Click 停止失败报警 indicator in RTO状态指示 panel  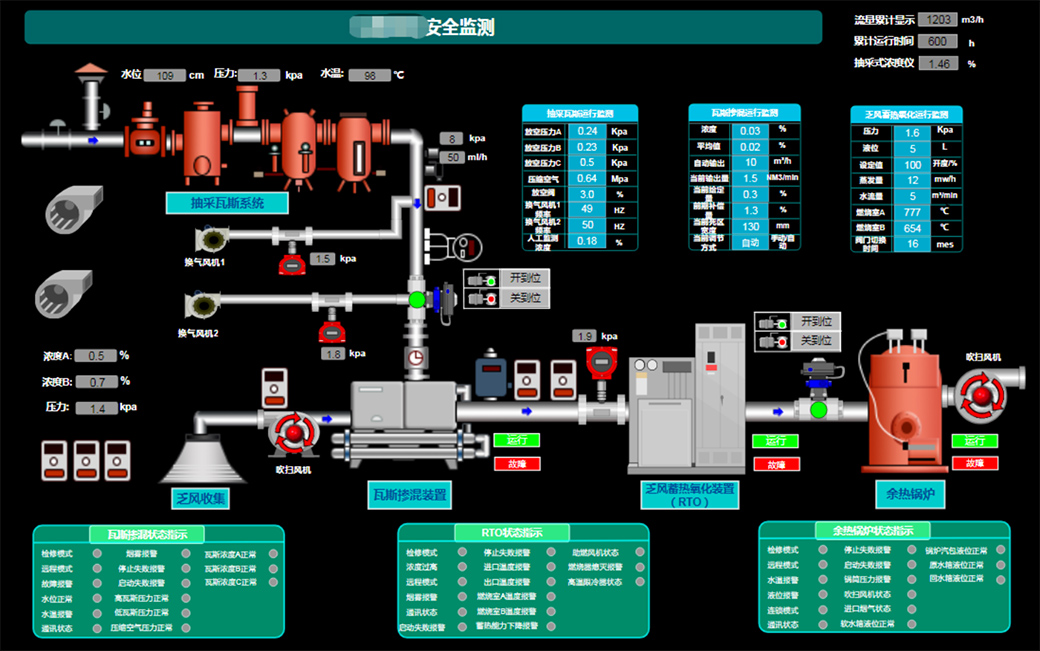(x=550, y=552)
